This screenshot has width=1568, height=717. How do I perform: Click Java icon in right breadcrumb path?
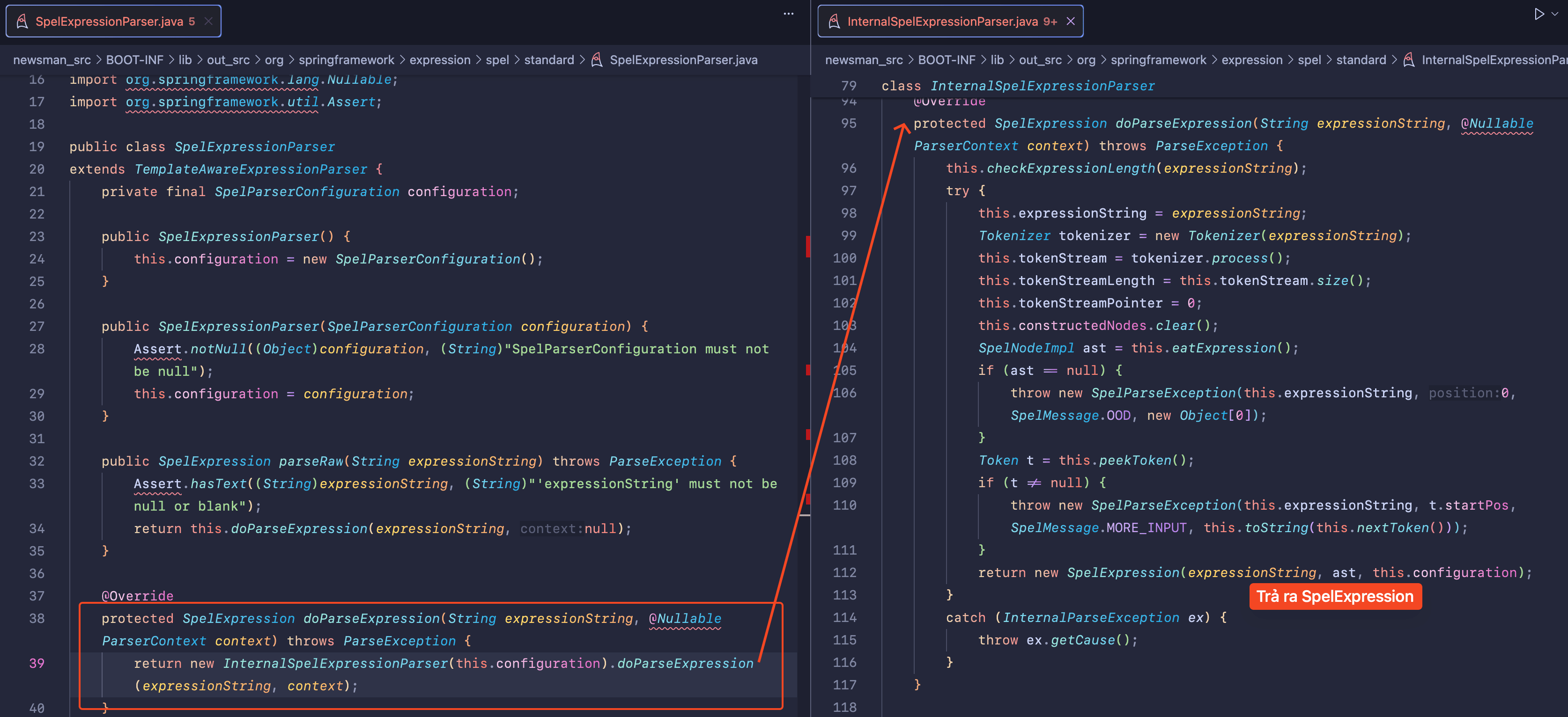[1408, 59]
